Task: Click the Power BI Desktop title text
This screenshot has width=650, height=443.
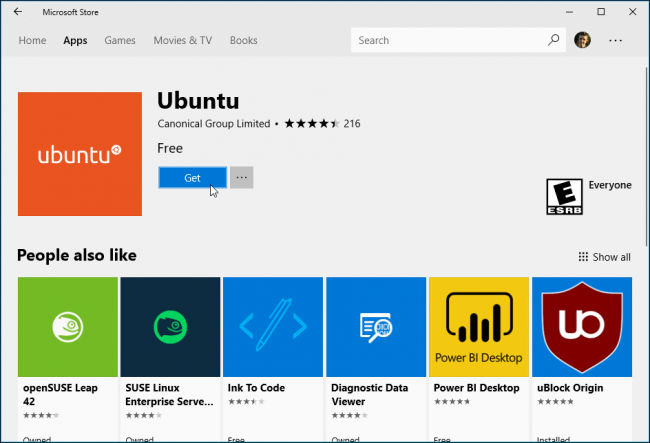Action: click(476, 388)
